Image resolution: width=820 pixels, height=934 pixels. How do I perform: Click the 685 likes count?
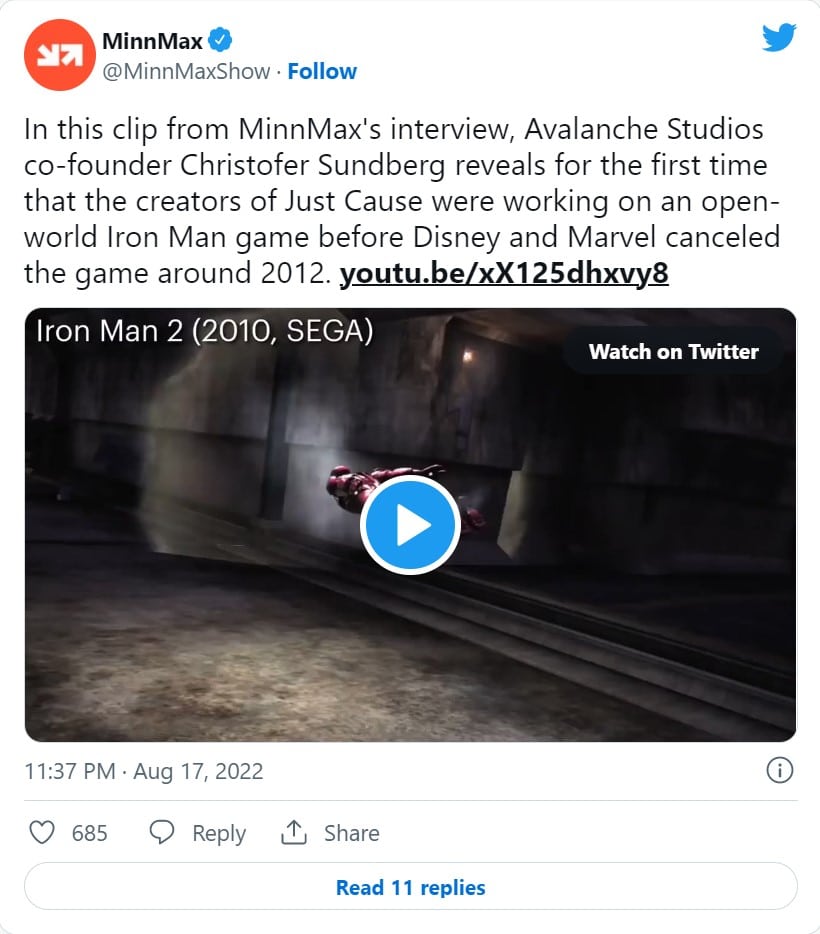pos(90,833)
